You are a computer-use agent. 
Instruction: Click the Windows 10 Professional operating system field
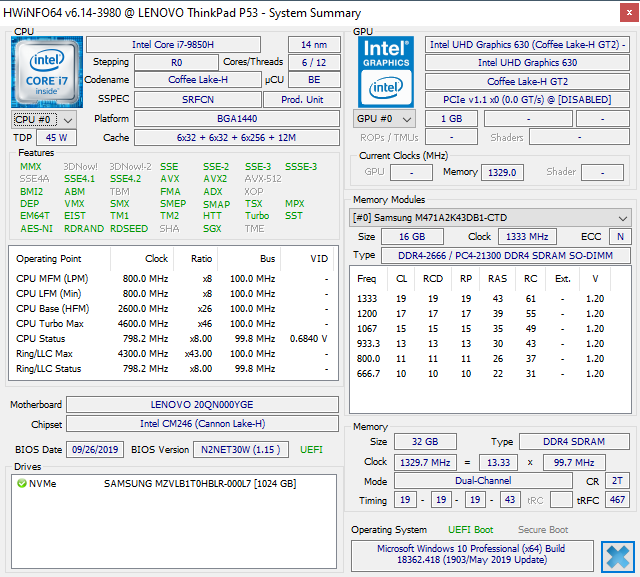click(x=470, y=555)
